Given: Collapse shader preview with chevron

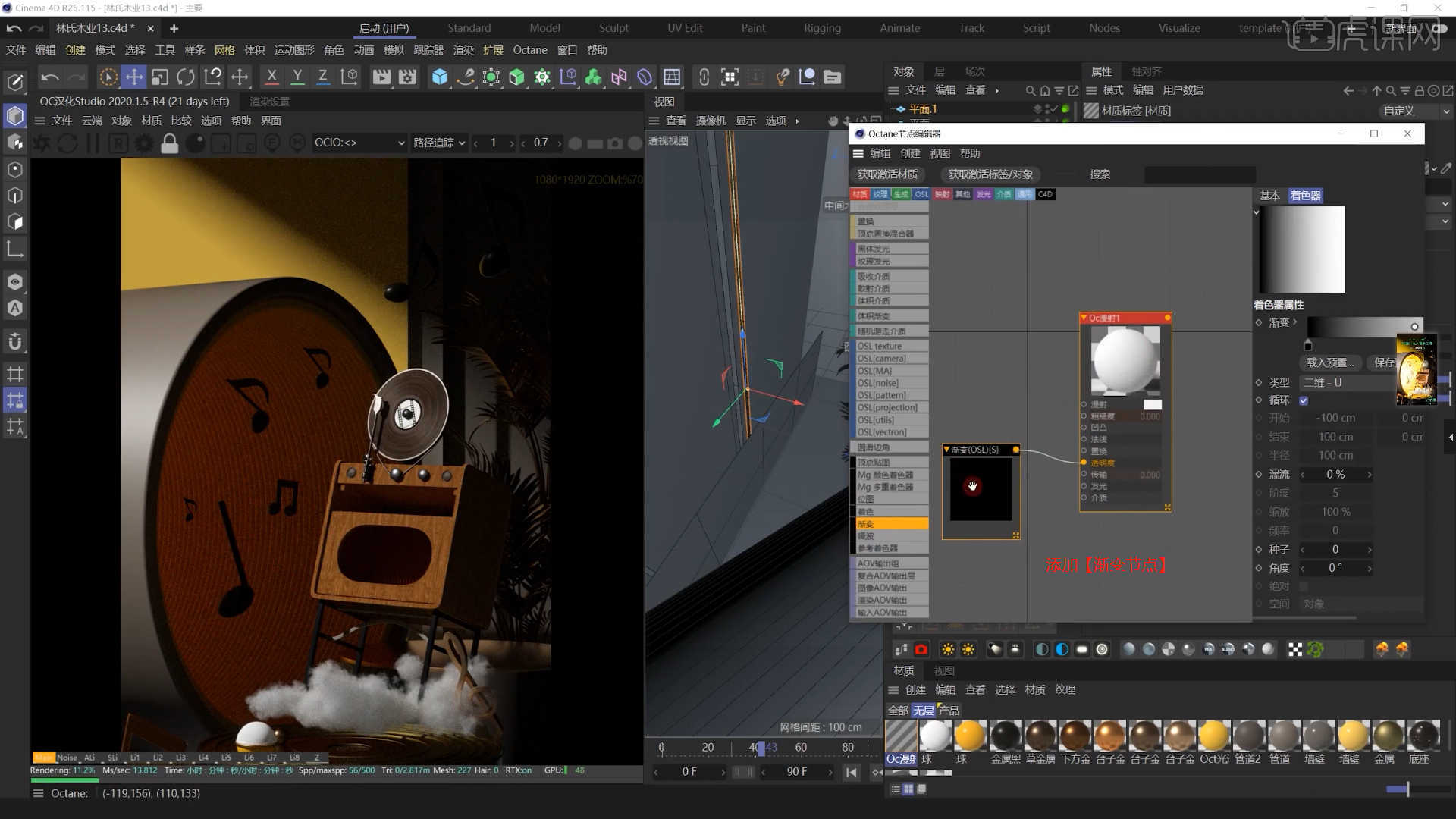Looking at the screenshot, I should [x=1256, y=212].
